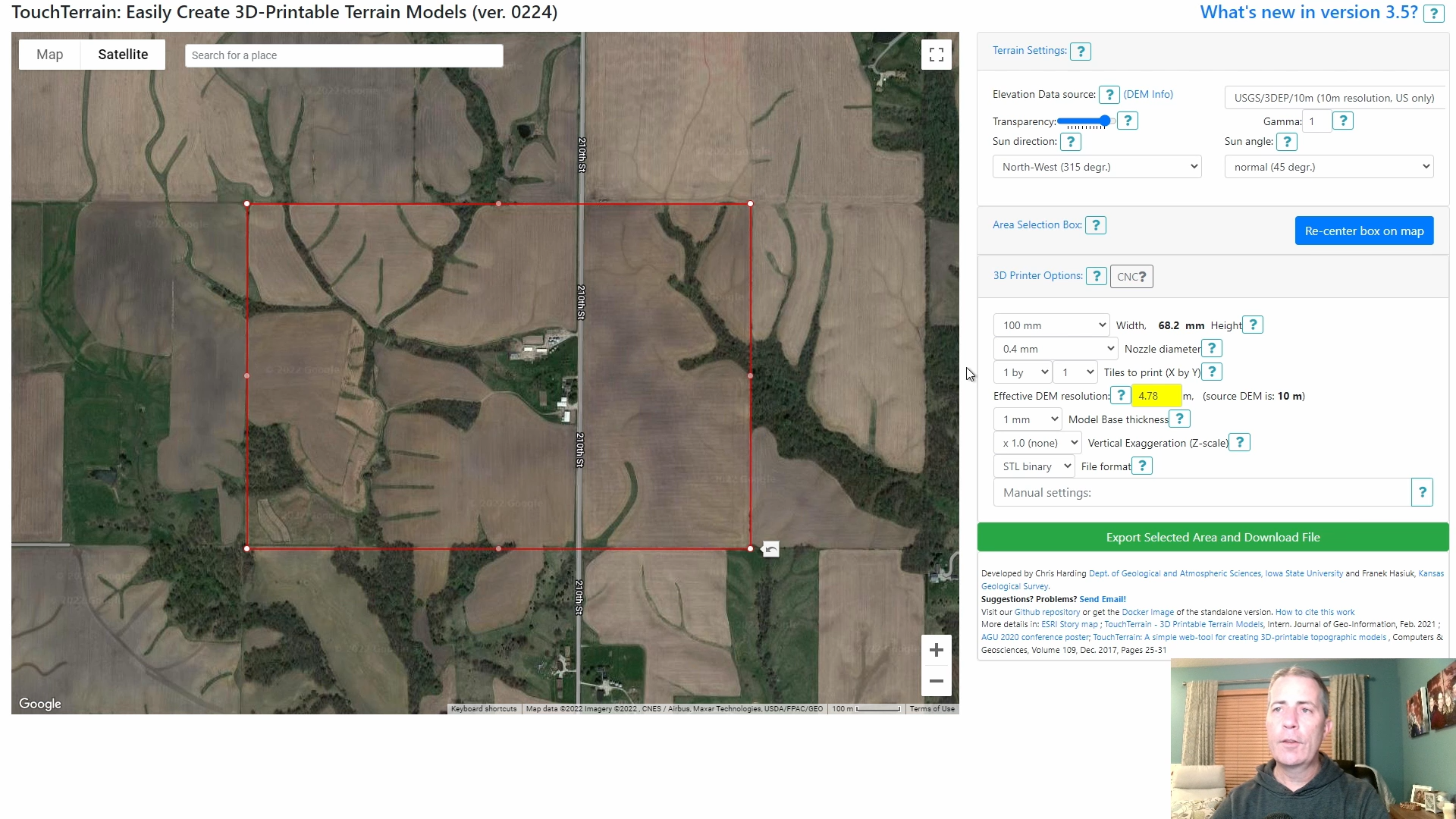The width and height of the screenshot is (1456, 819).
Task: Open help for Effective DEM resolution
Action: point(1120,396)
